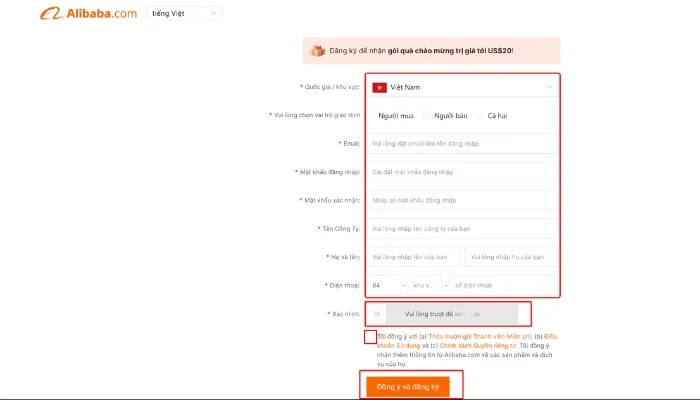Viewport: 700px width, 400px height.
Task: Click the số điện thoại field
Action: click(504, 285)
